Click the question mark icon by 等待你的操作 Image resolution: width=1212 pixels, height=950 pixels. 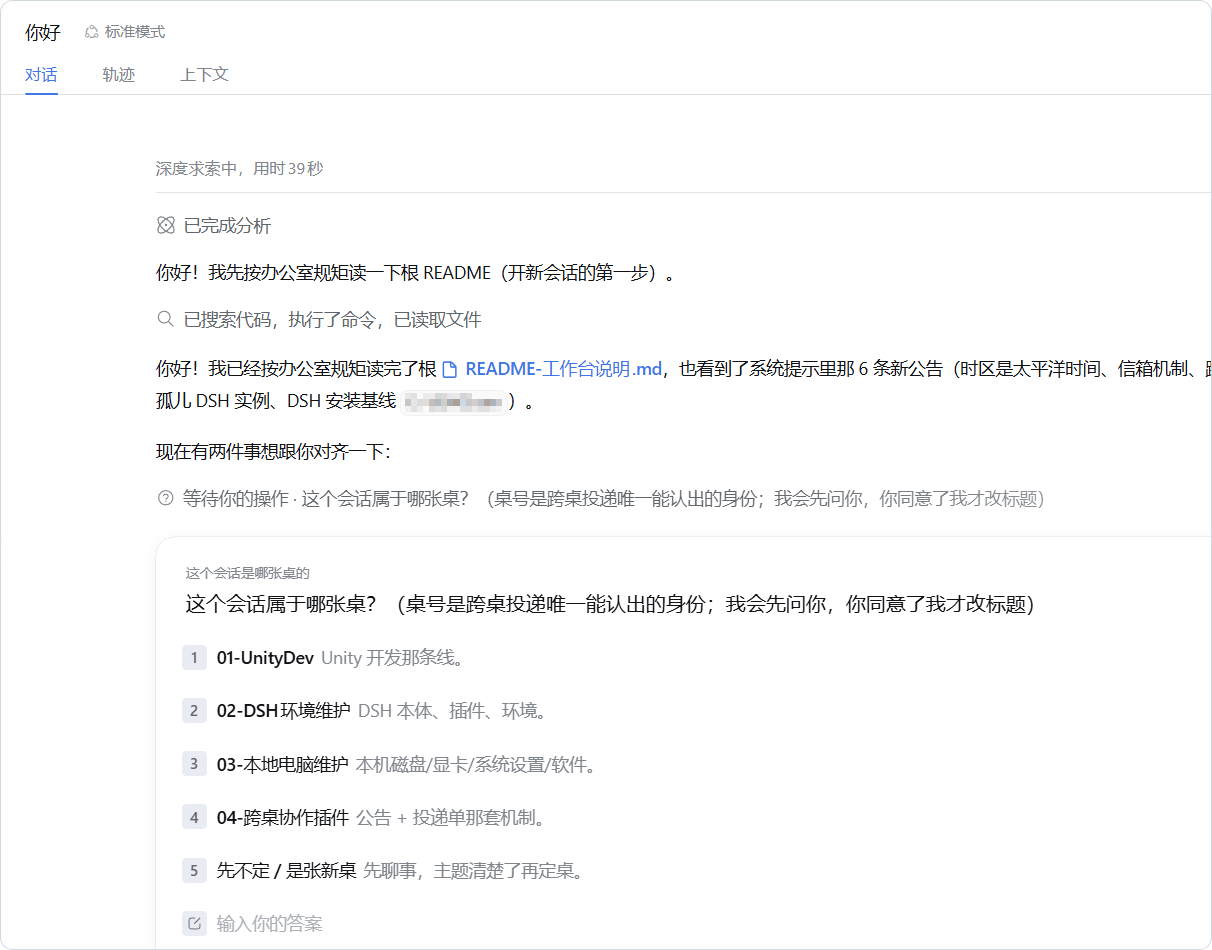coord(166,498)
